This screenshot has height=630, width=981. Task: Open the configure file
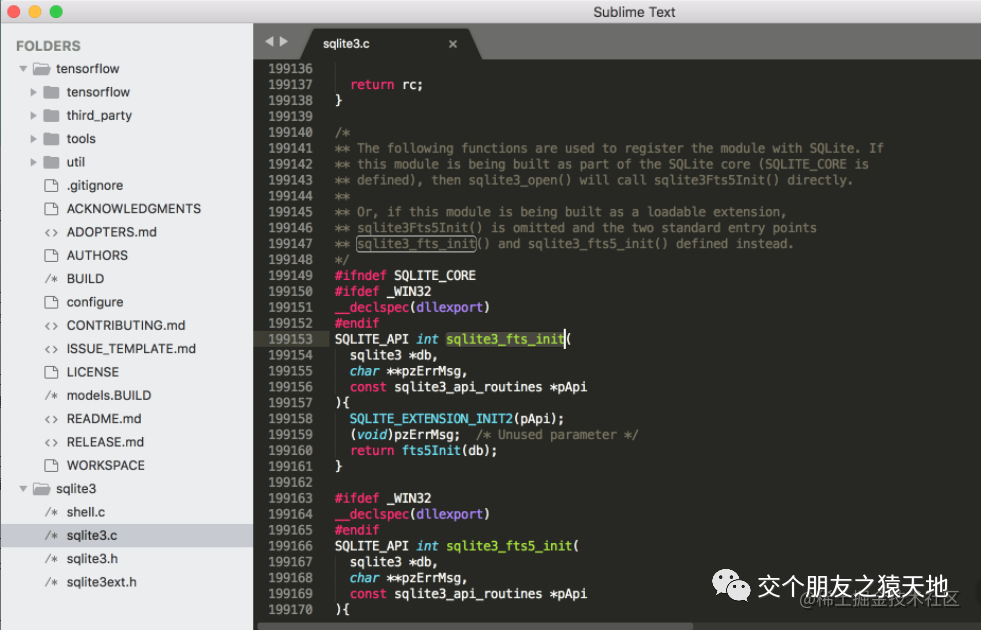(95, 302)
